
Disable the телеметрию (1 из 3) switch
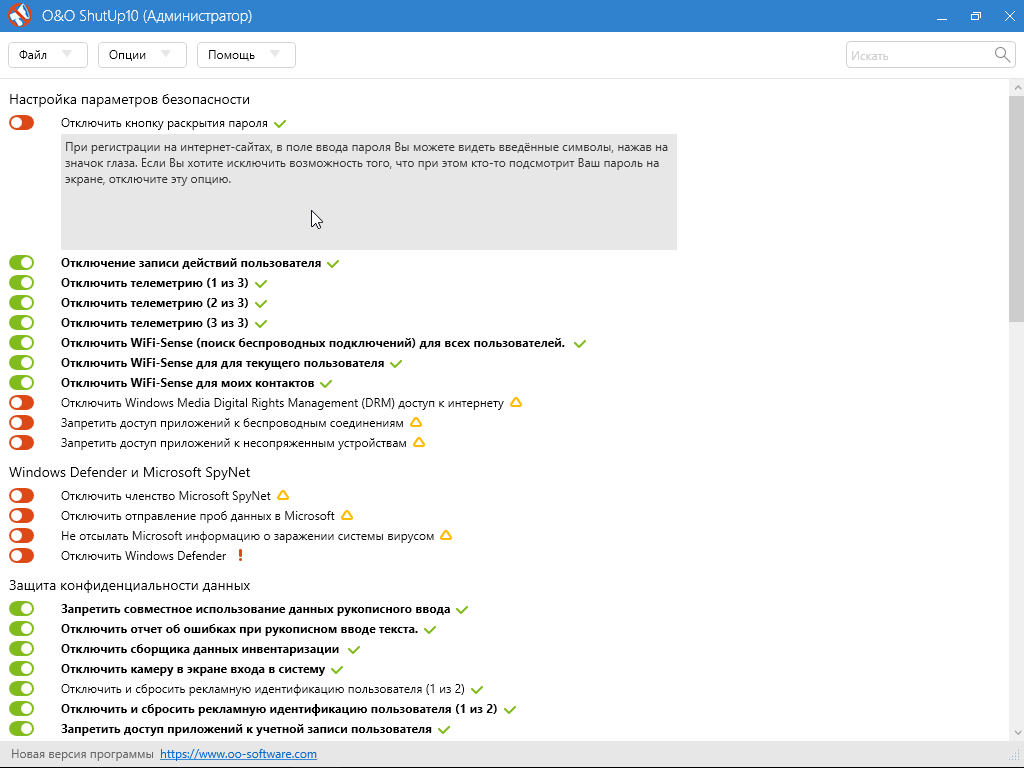pyautogui.click(x=22, y=283)
